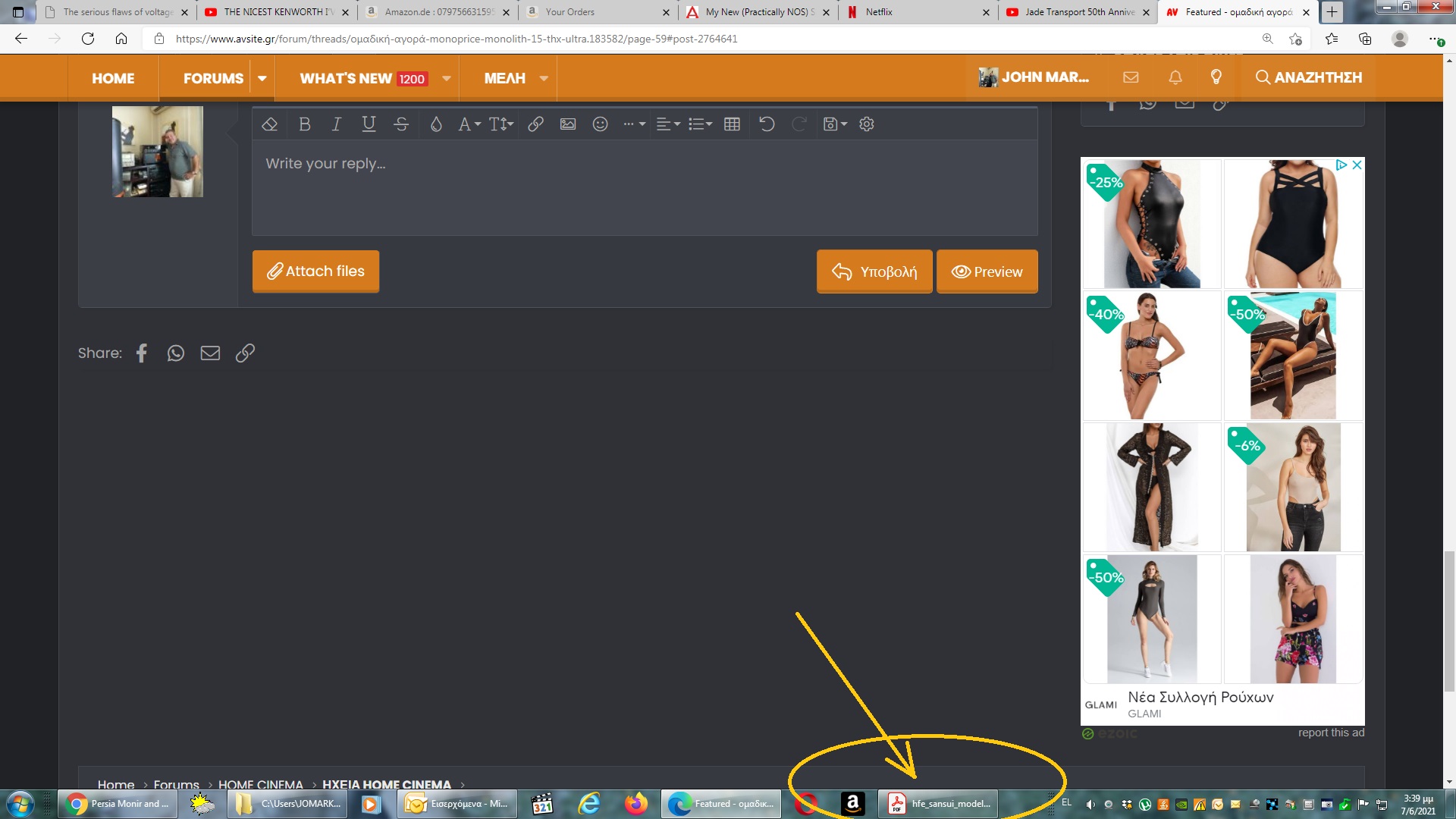Image resolution: width=1456 pixels, height=819 pixels.
Task: Click the Preview button
Action: click(987, 272)
